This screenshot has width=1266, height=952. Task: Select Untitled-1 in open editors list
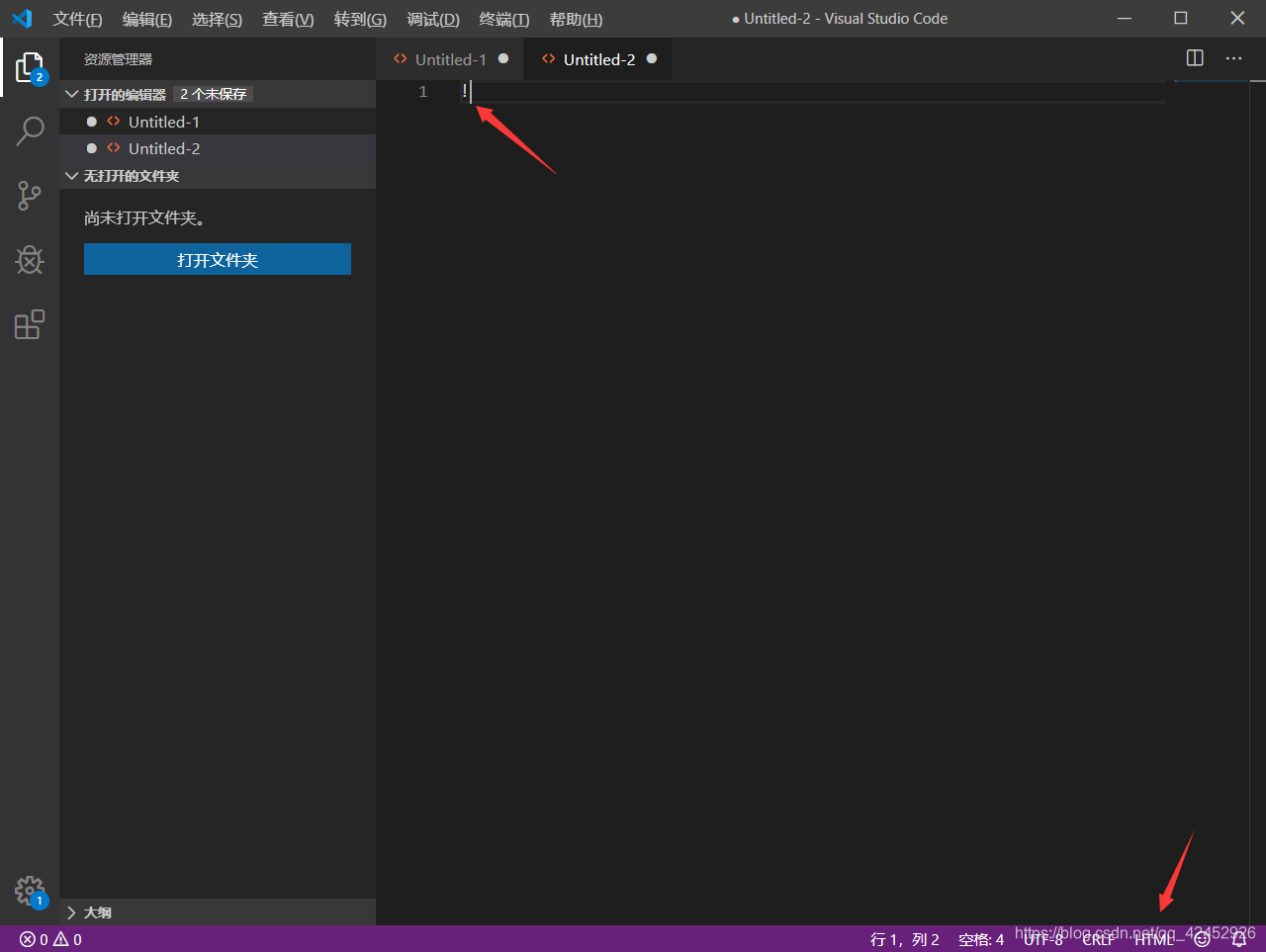point(218,122)
